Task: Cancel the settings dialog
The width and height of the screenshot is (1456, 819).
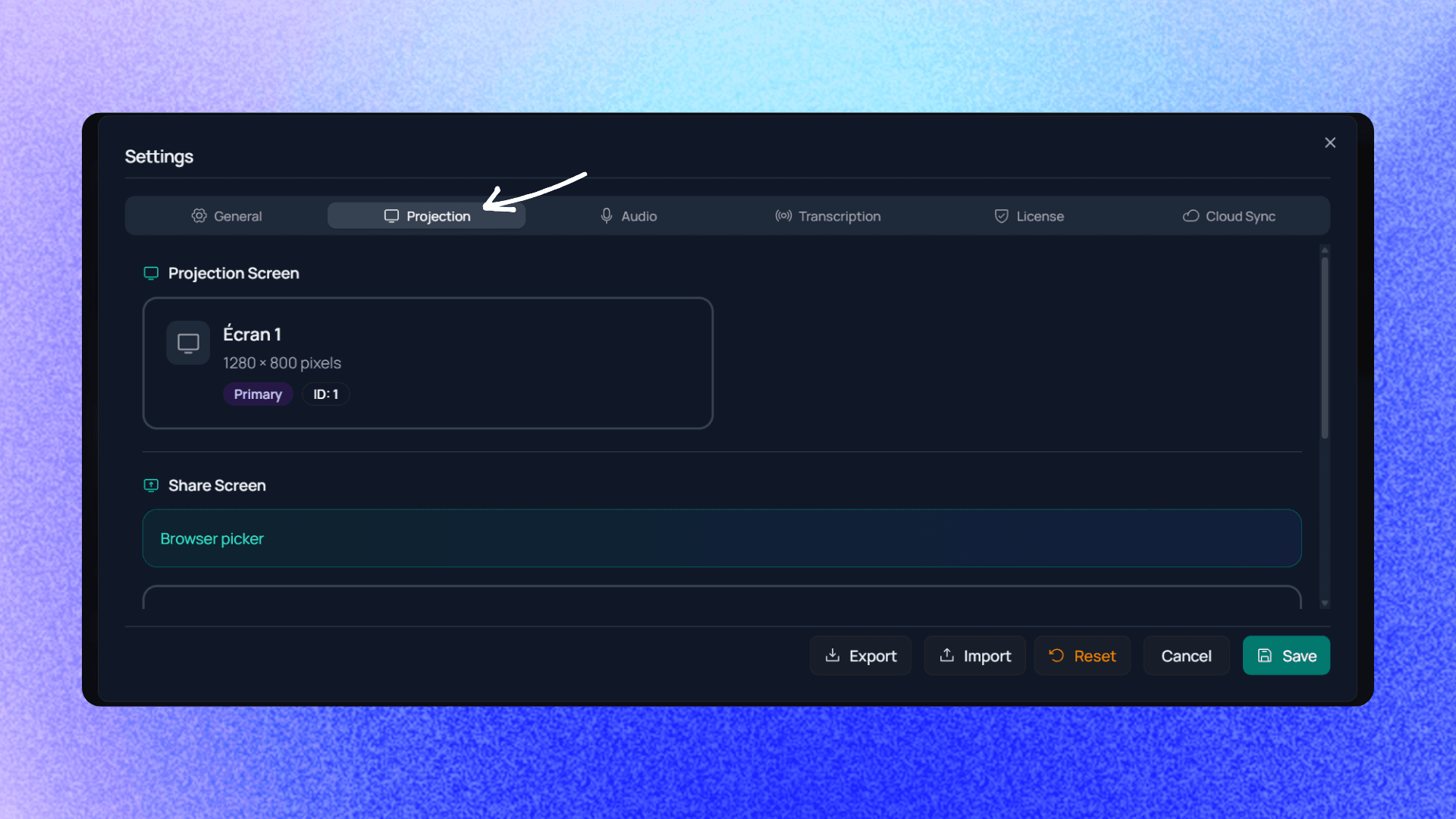Action: pyautogui.click(x=1186, y=656)
